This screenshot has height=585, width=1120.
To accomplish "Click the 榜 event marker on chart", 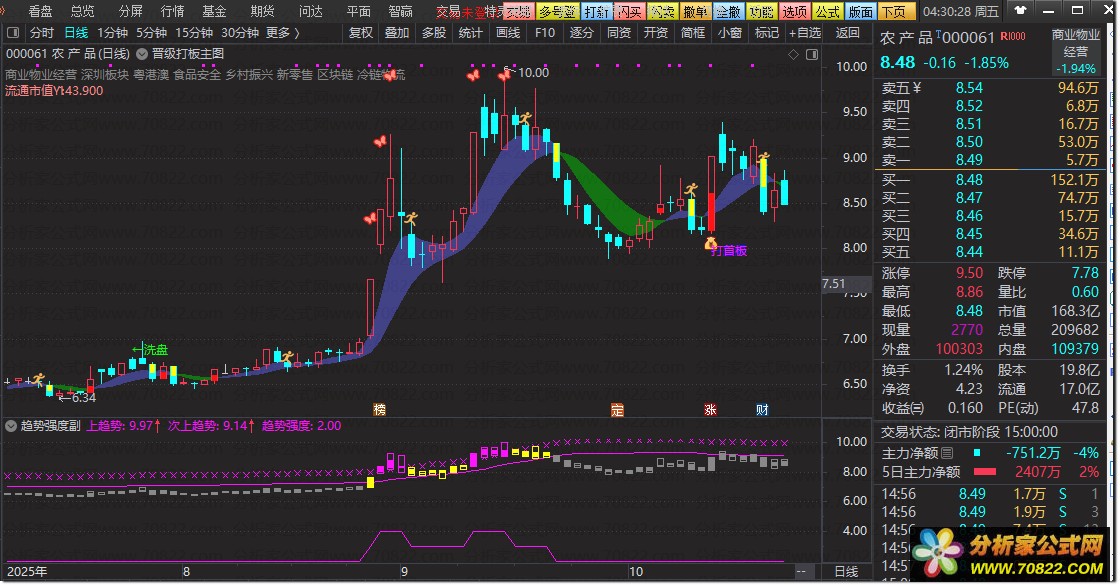I will tap(380, 409).
